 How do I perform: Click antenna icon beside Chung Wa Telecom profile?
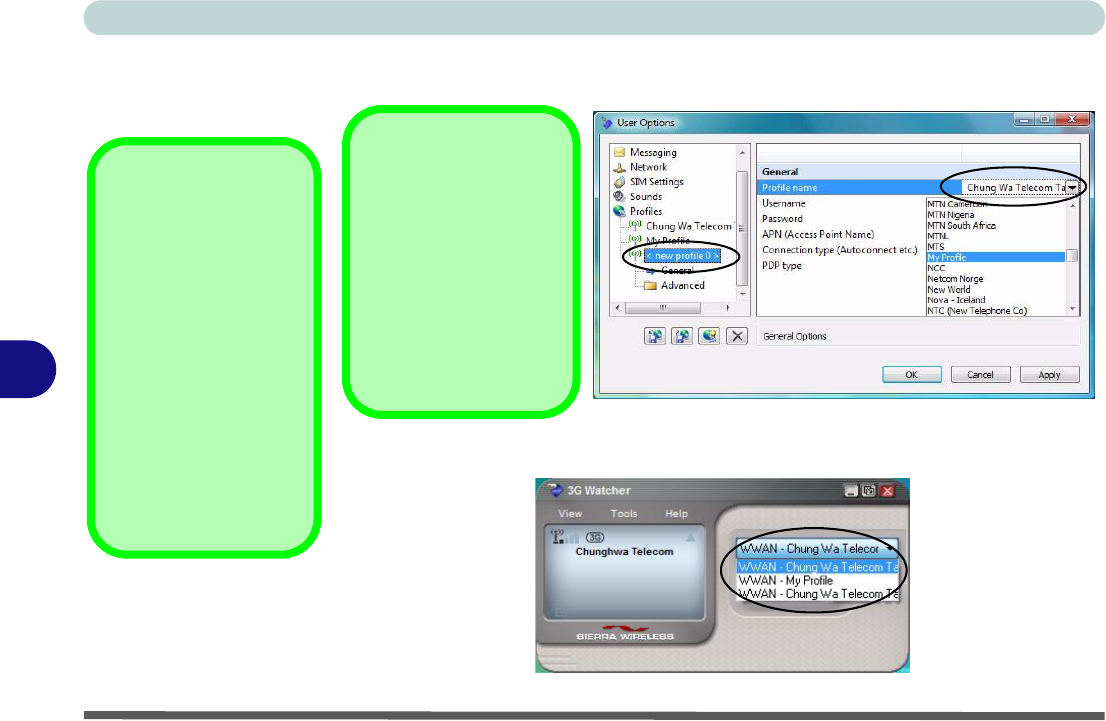coord(635,226)
